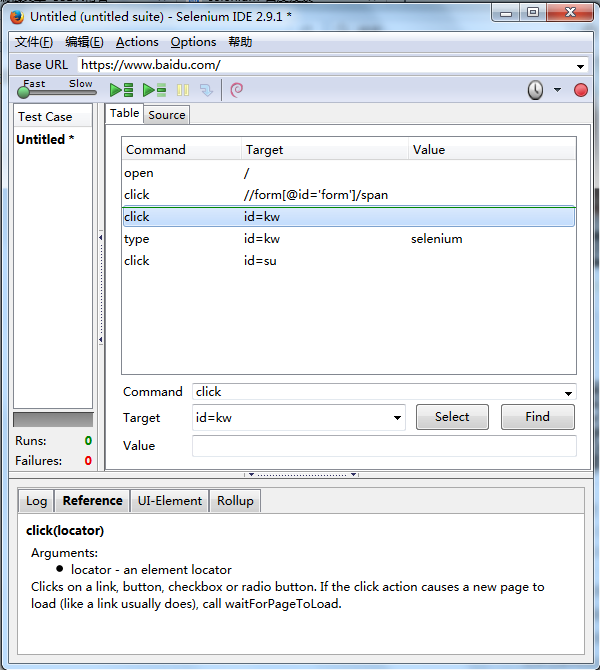Collapse bottom panel via left splitter arrow

(251, 474)
